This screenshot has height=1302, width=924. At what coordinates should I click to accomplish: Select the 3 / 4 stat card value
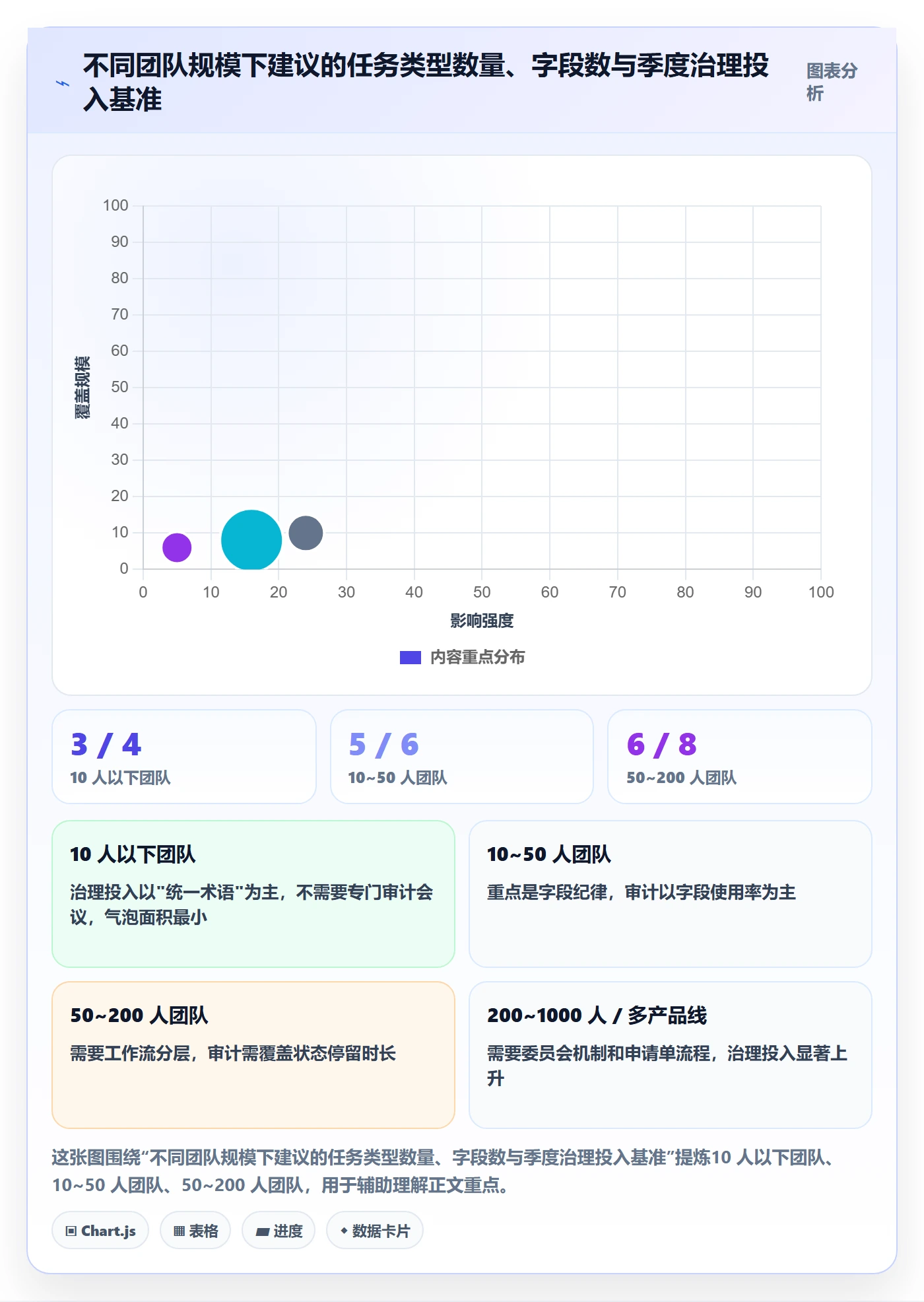pyautogui.click(x=106, y=745)
